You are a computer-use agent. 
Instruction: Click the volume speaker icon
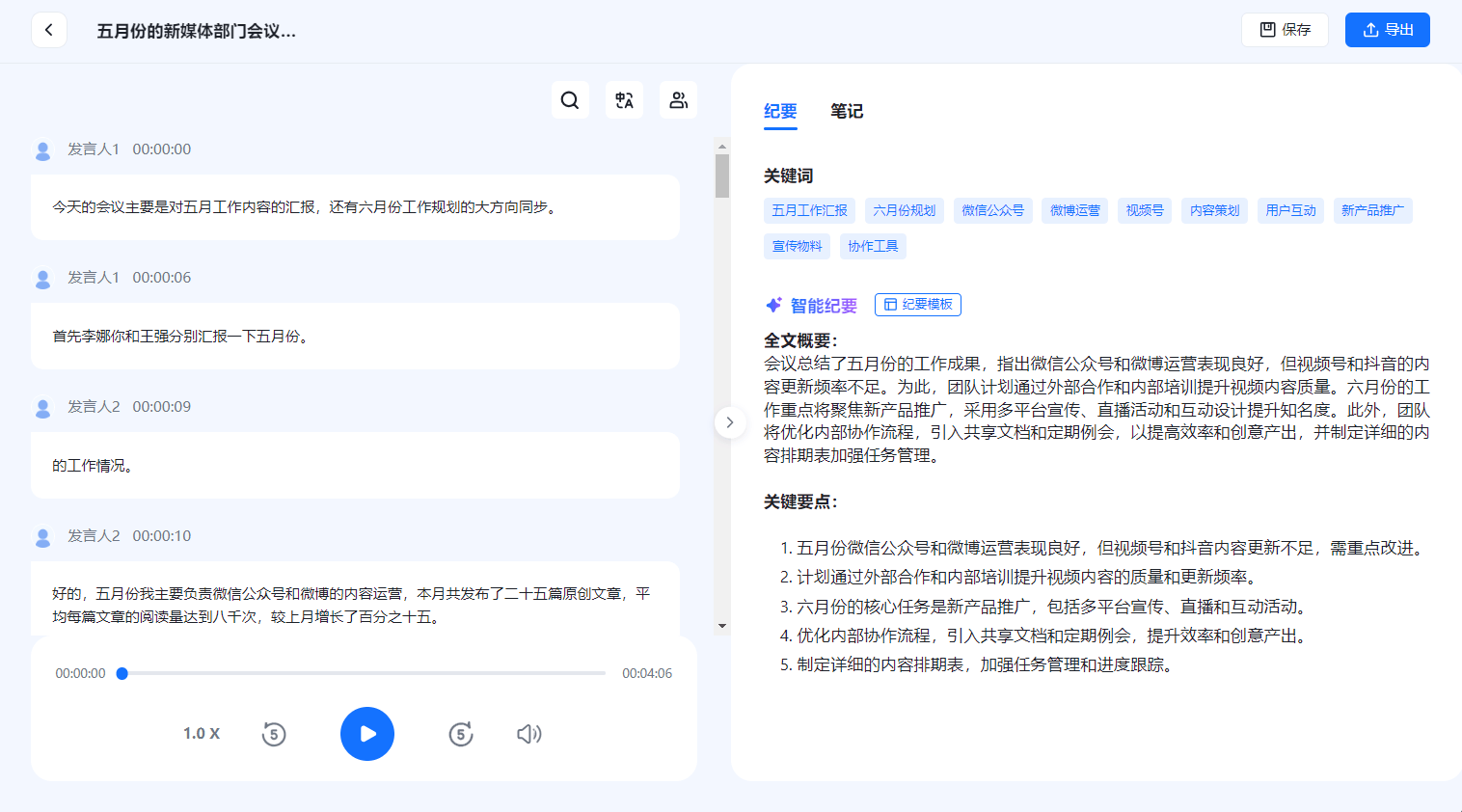[x=528, y=734]
